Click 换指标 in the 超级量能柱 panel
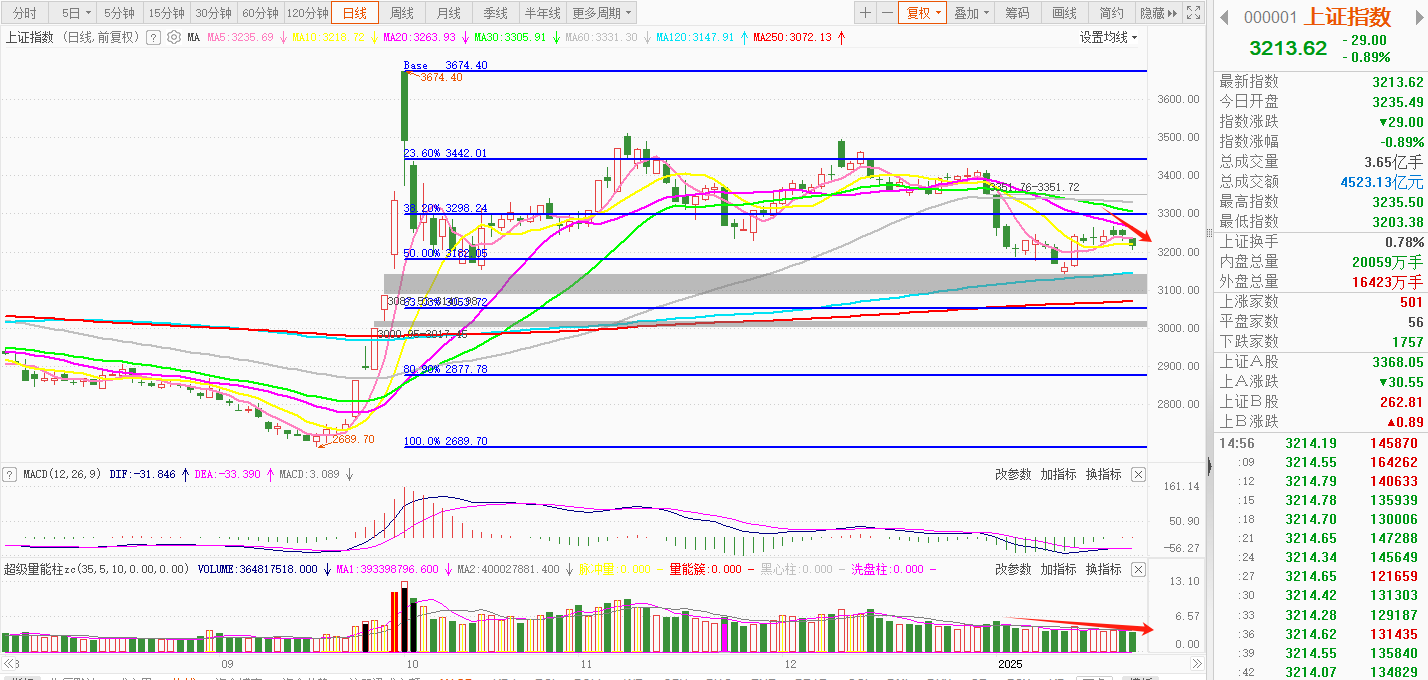The image size is (1428, 680). tap(1103, 569)
